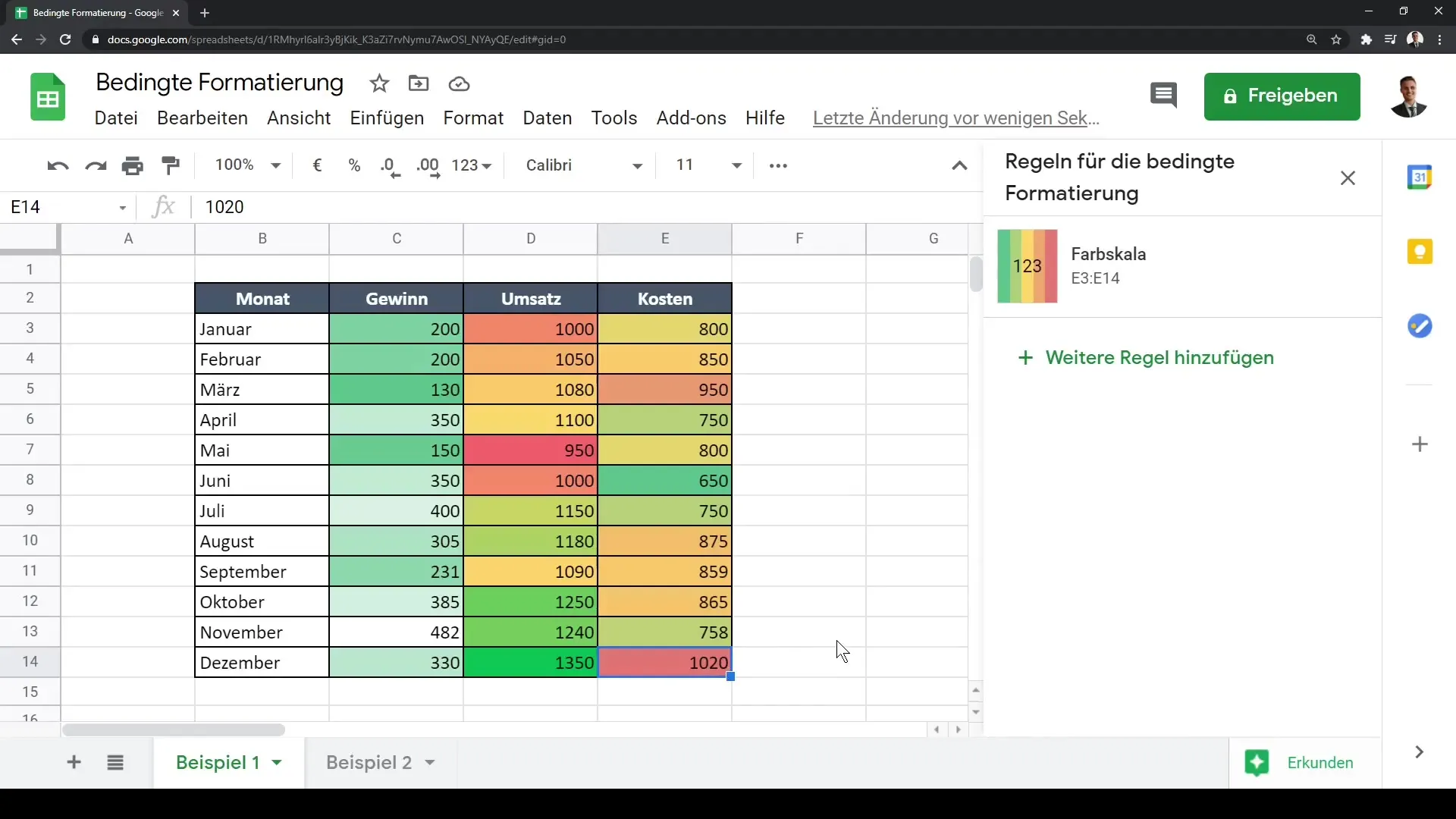Open the Format menu
The height and width of the screenshot is (819, 1456).
(x=473, y=118)
